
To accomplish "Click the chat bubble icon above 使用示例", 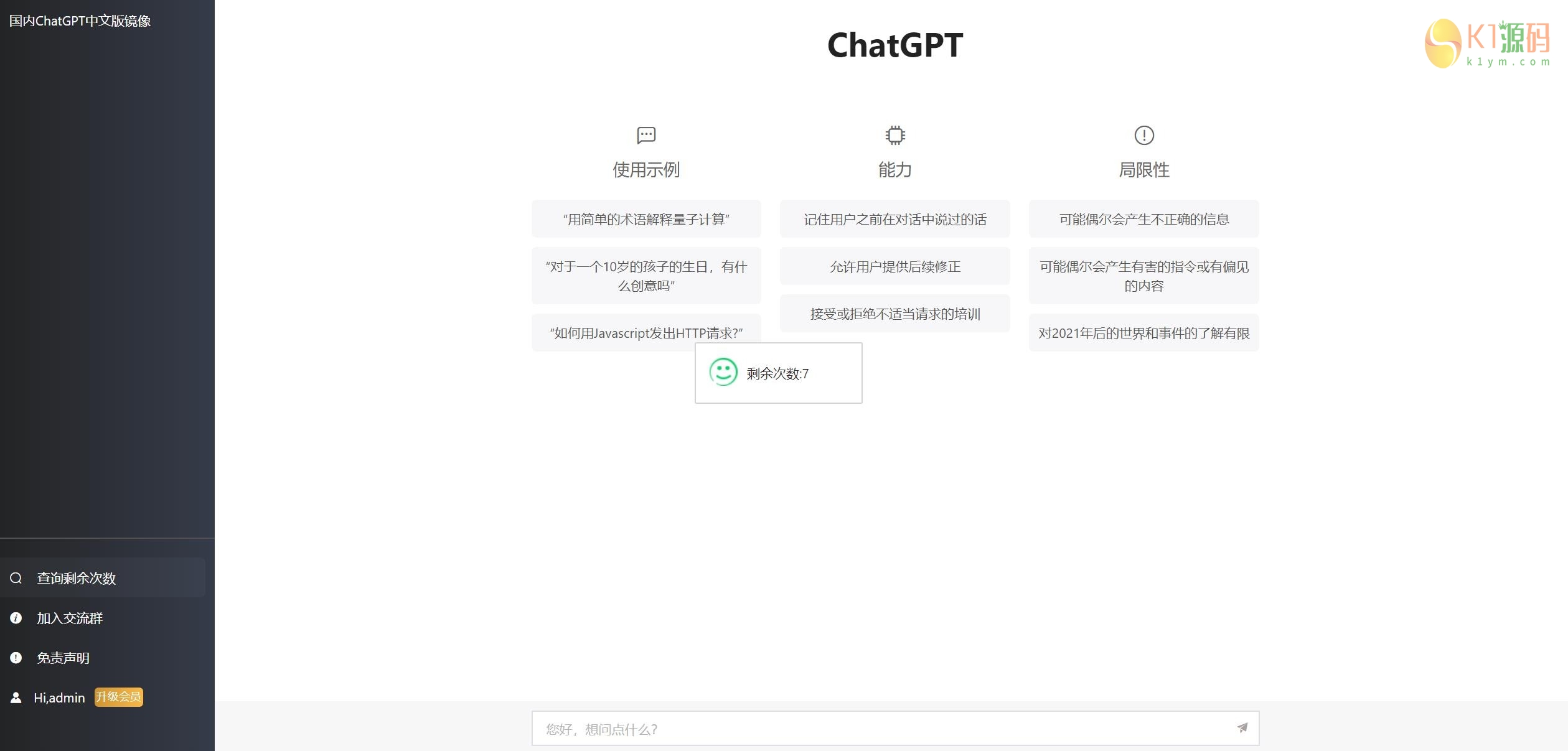I will coord(646,135).
